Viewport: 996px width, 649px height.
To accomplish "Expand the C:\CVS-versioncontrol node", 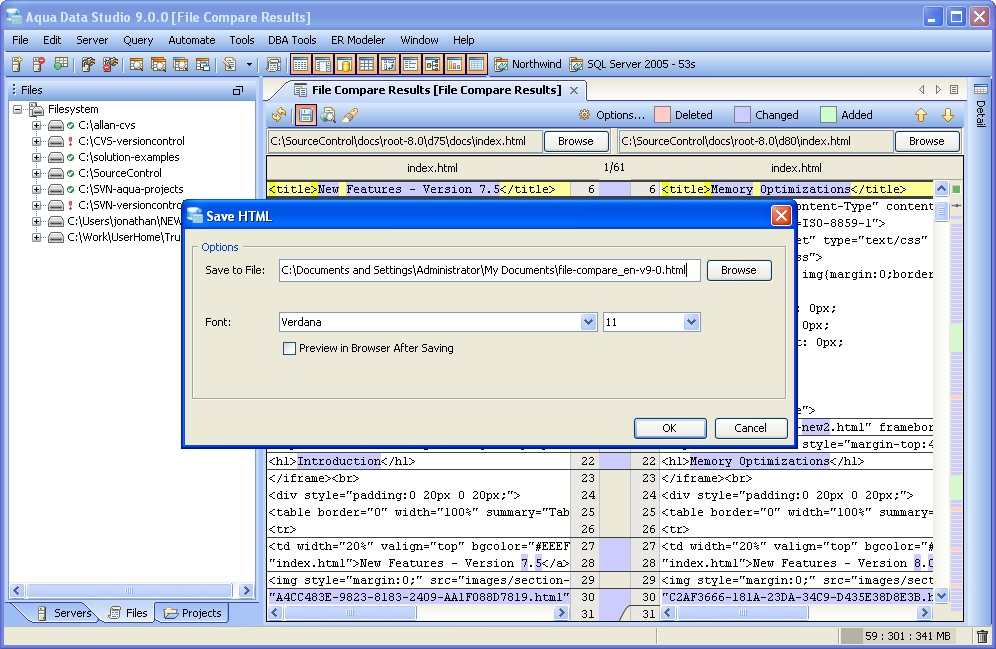I will pyautogui.click(x=37, y=141).
